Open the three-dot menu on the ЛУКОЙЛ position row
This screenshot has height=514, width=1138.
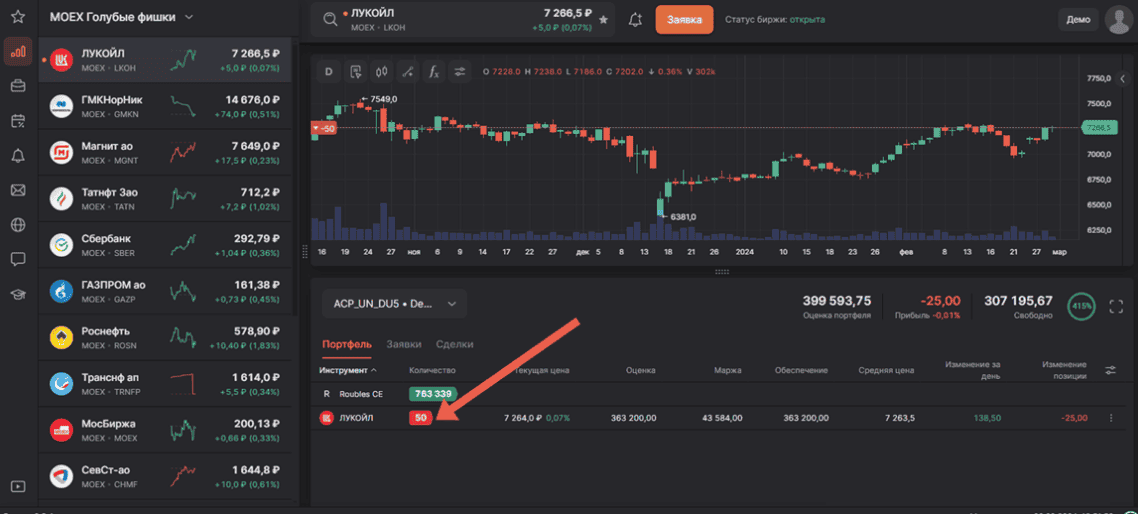point(1110,417)
